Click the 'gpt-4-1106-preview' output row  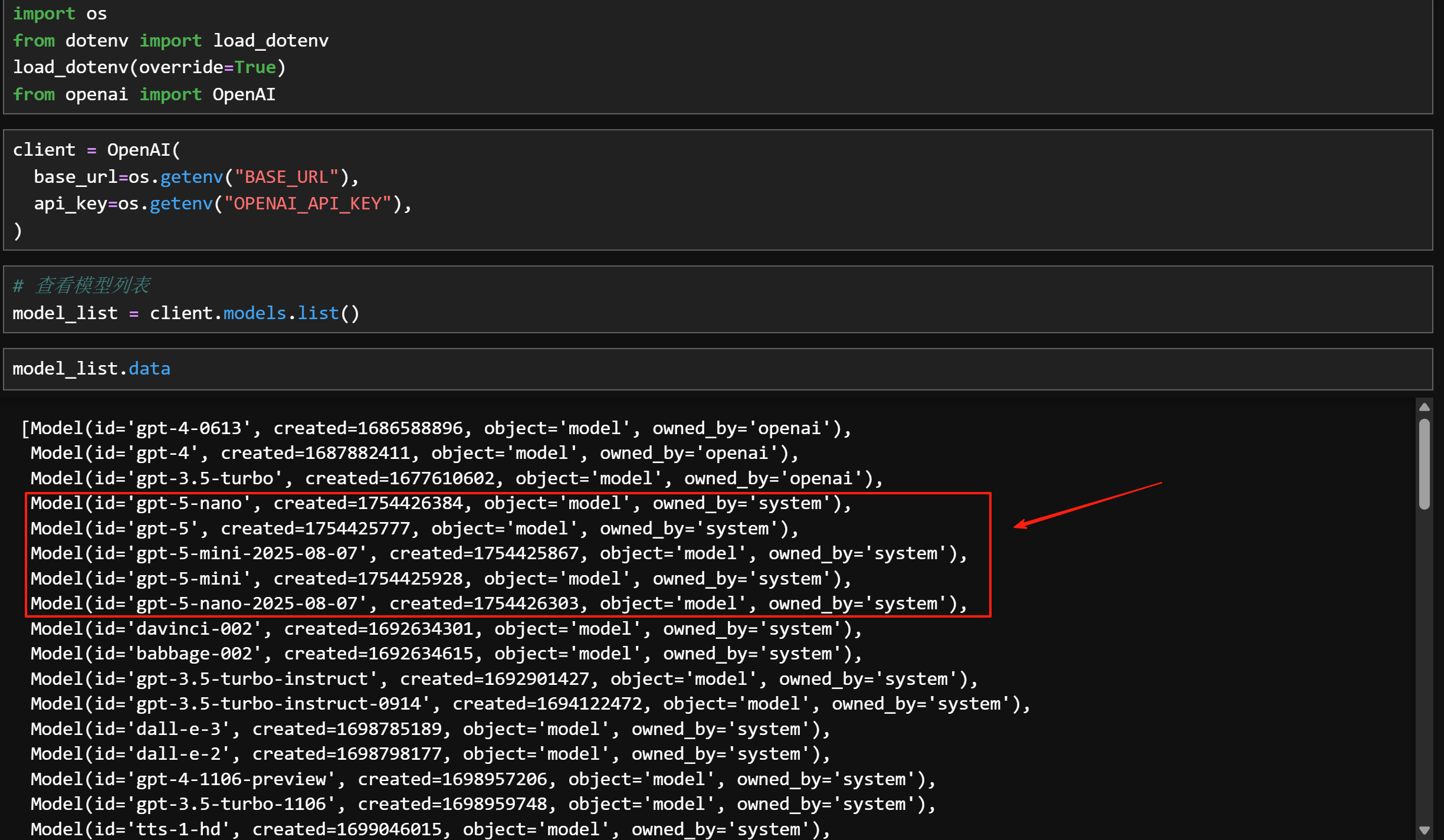(483, 779)
